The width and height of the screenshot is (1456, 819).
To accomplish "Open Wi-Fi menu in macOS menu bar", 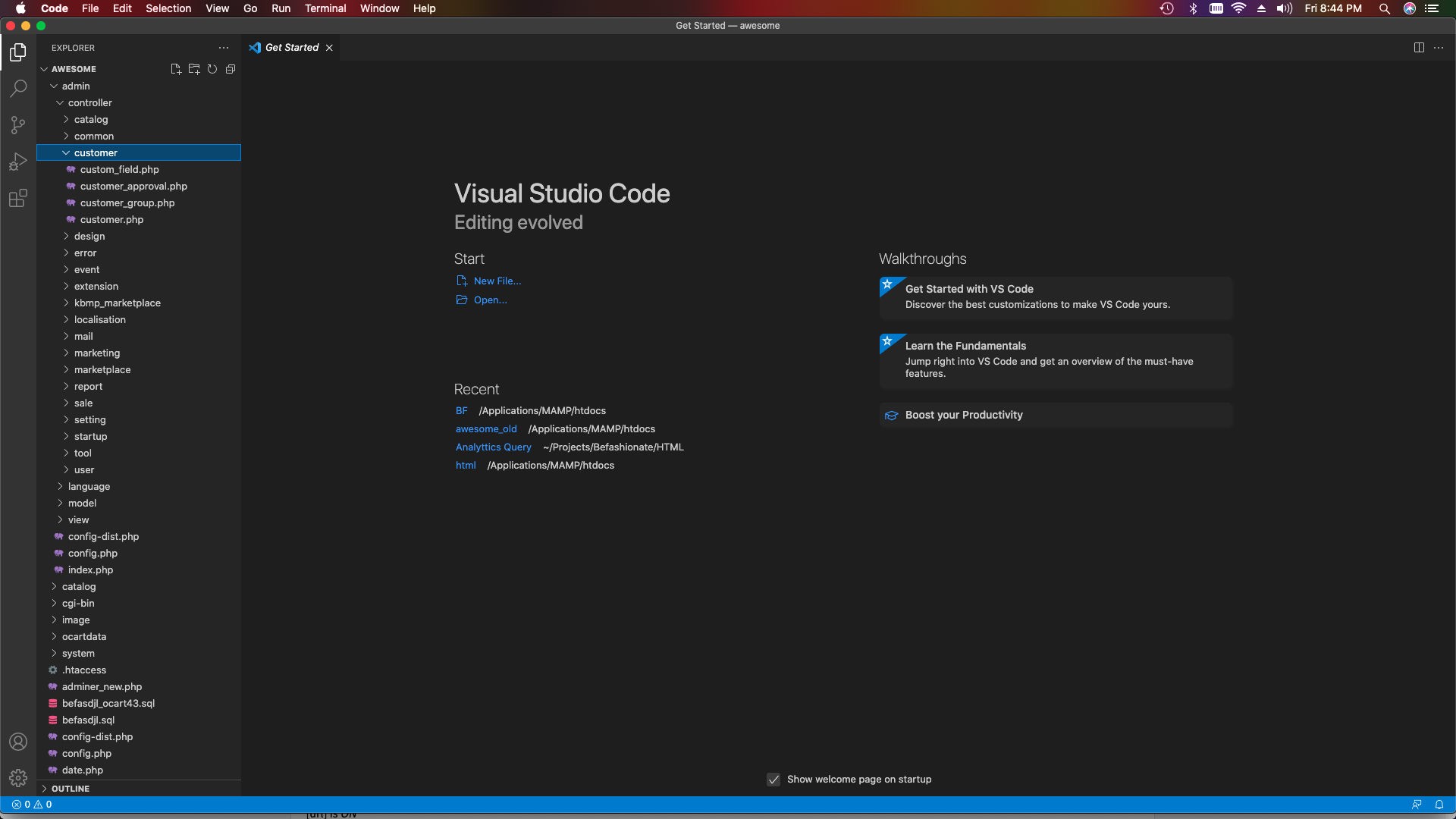I will point(1238,8).
